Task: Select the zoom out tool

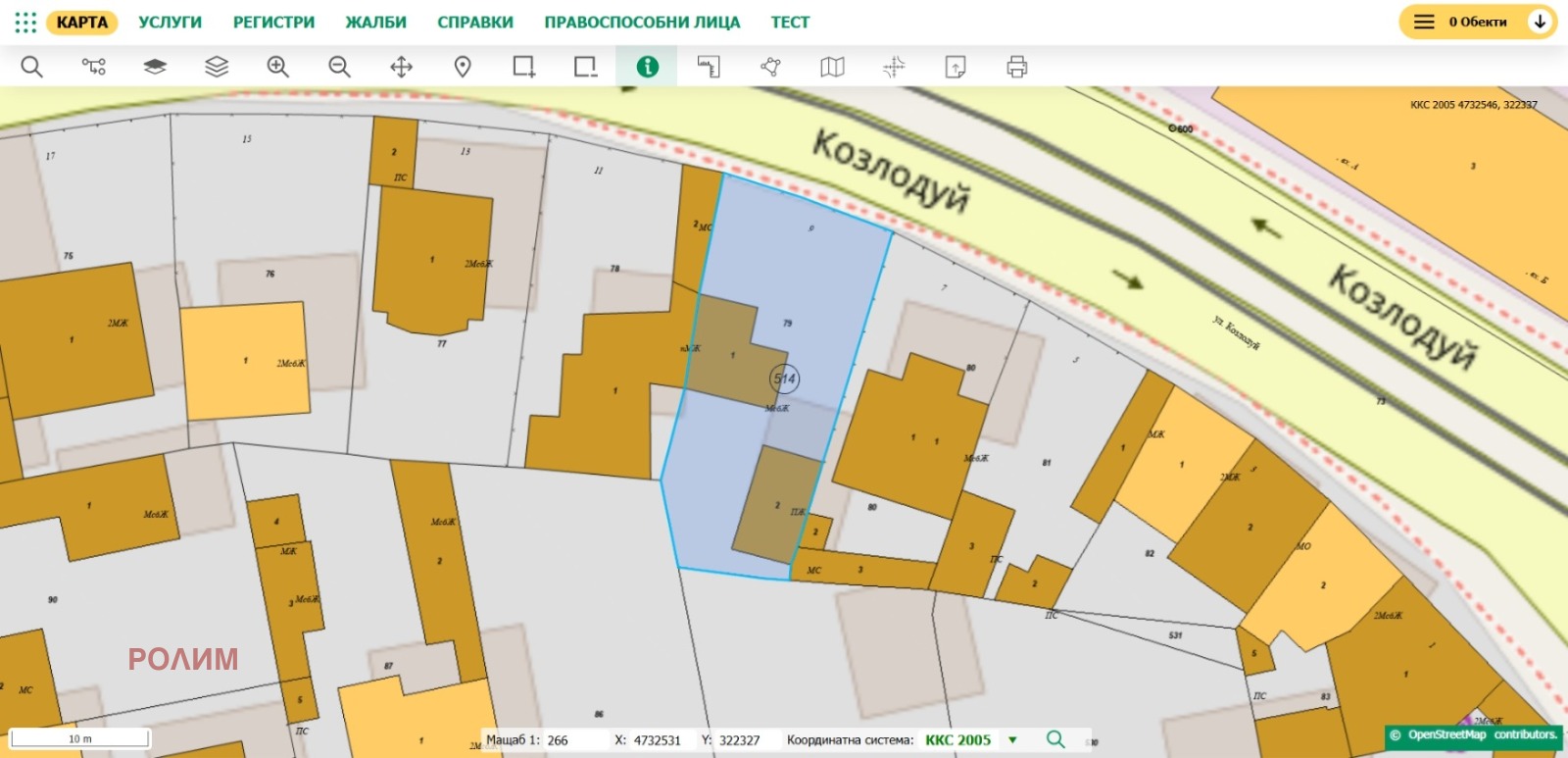Action: point(339,67)
